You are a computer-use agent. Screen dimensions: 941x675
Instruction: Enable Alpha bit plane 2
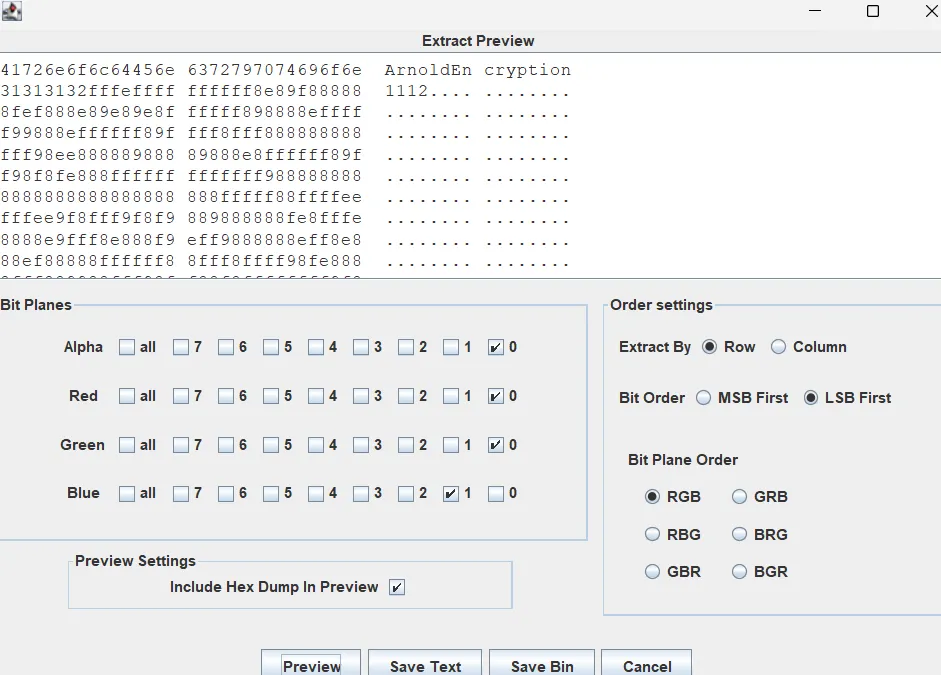[x=406, y=347]
